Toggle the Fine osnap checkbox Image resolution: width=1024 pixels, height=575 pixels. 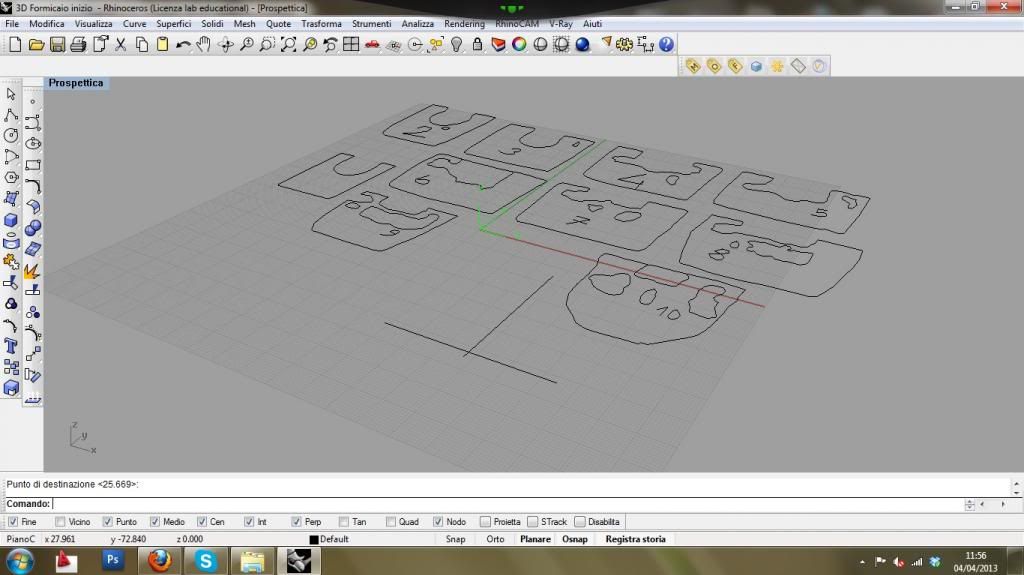(x=13, y=522)
